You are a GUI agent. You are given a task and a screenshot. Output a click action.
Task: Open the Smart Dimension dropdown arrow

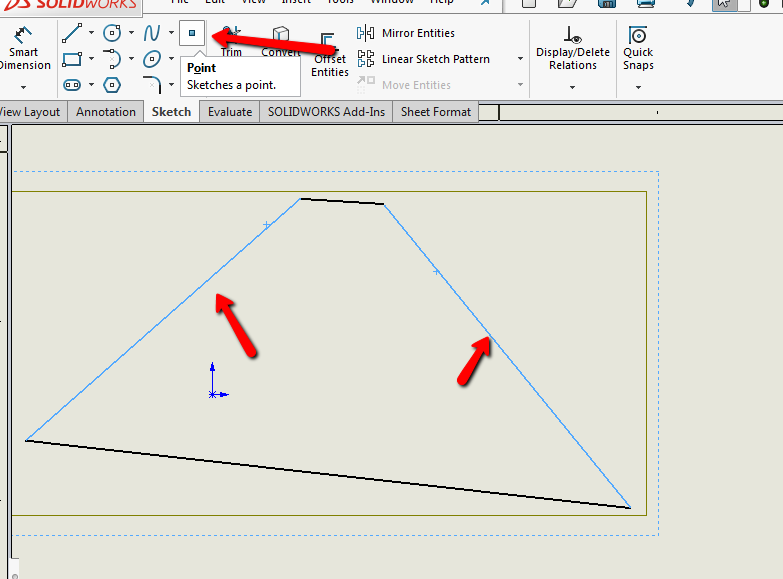pos(23,87)
